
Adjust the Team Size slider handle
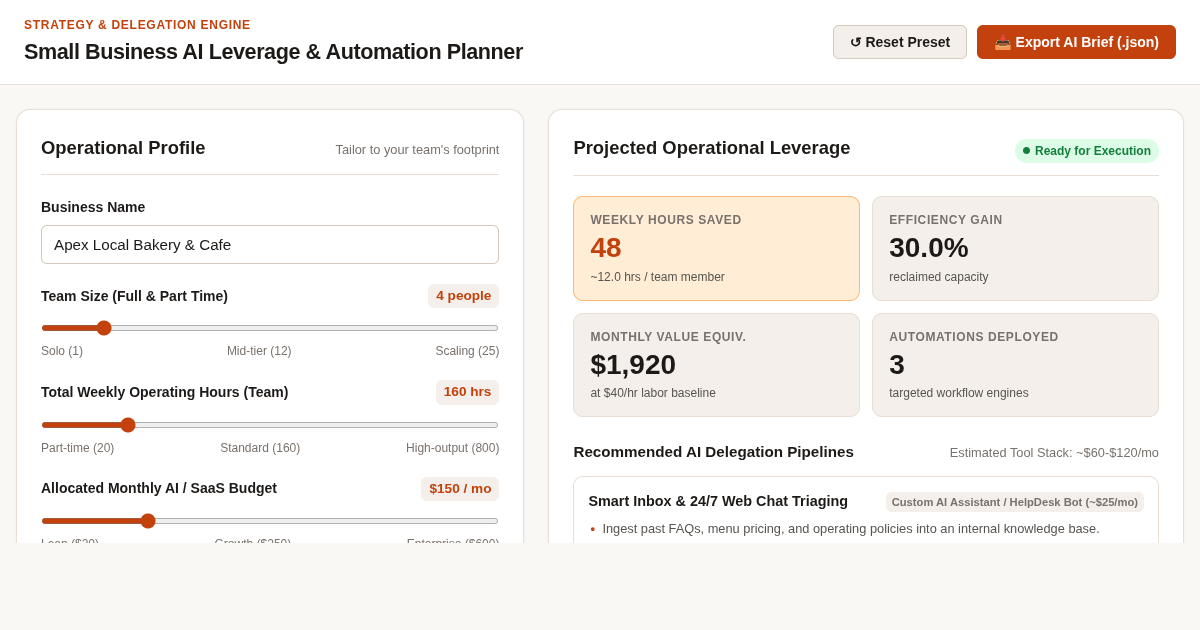point(104,328)
